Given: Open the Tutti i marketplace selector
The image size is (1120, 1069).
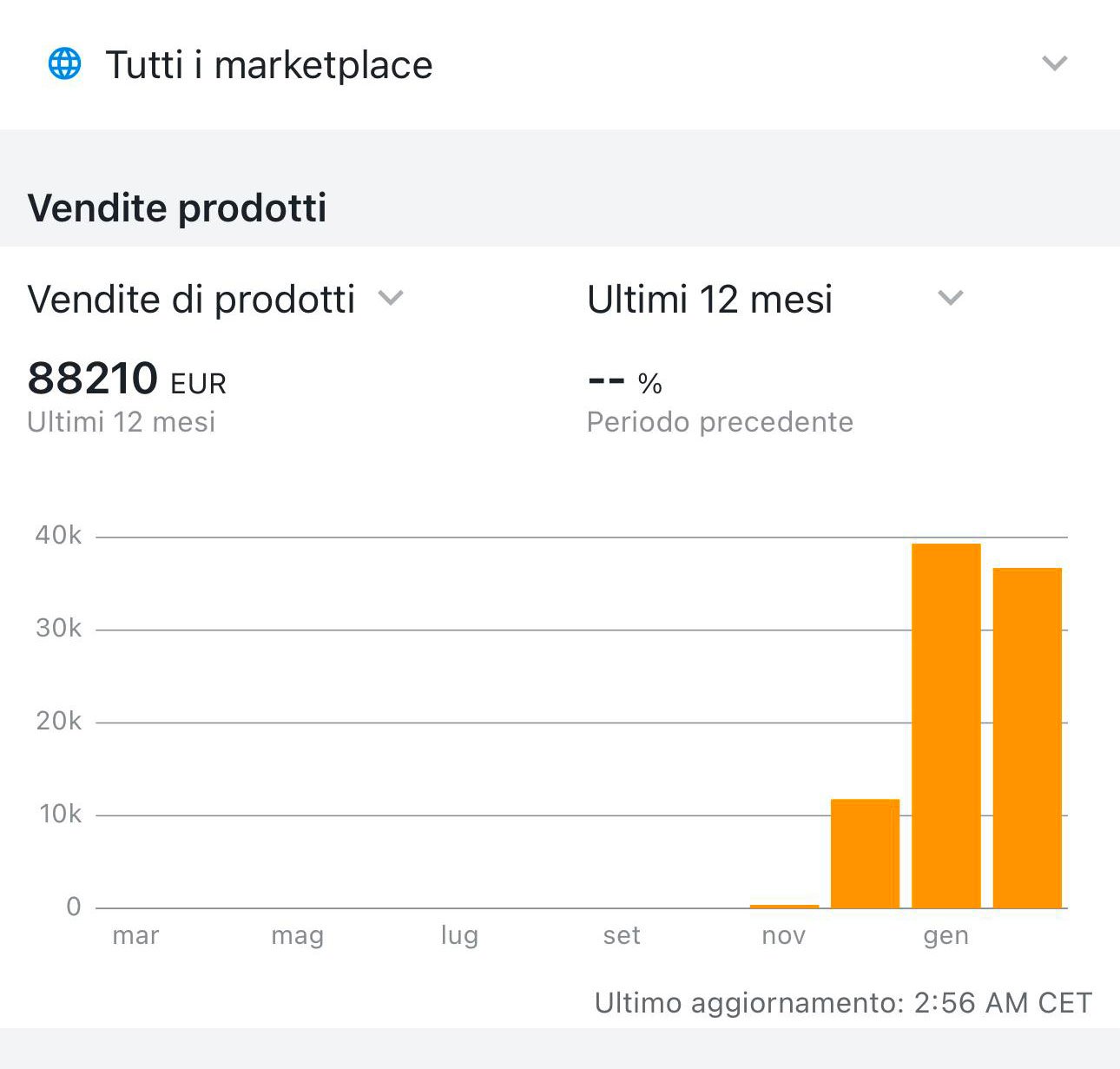Looking at the screenshot, I should 269,65.
